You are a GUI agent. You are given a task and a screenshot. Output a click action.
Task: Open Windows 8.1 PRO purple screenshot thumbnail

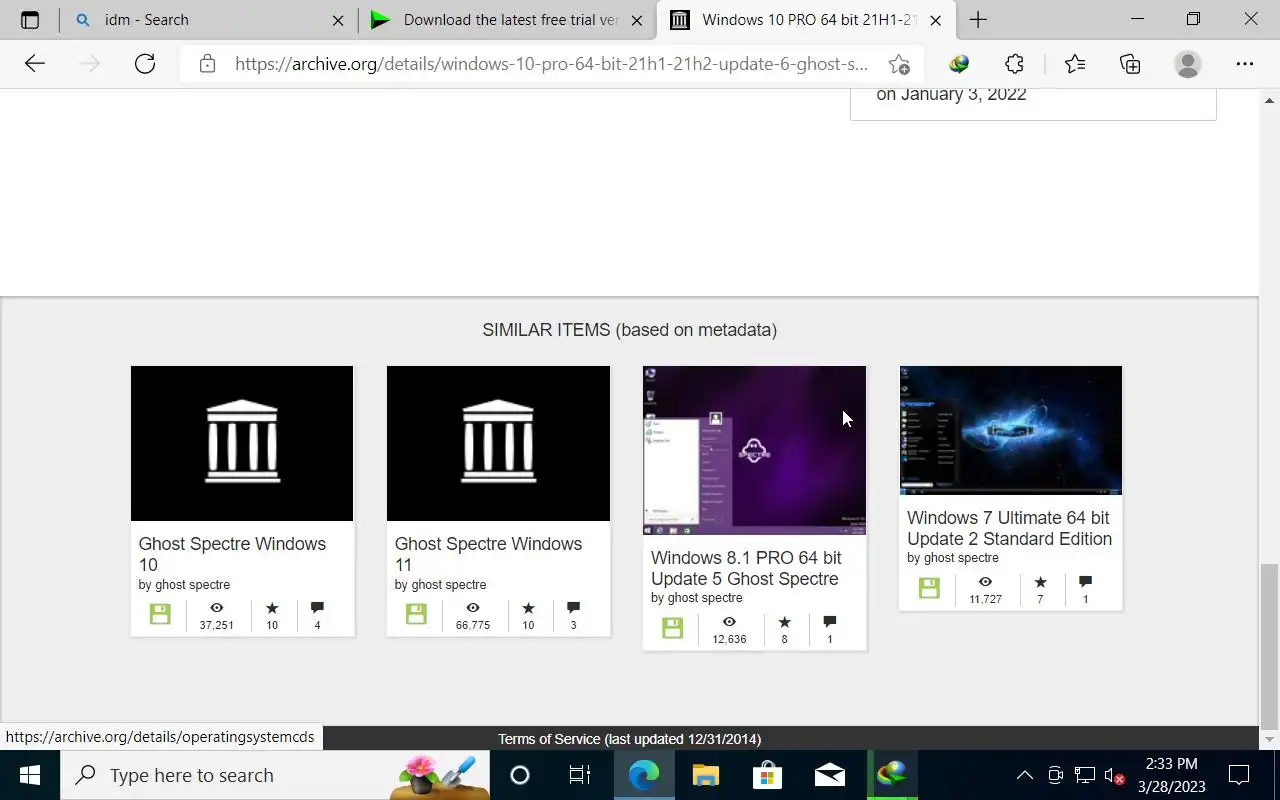click(754, 450)
